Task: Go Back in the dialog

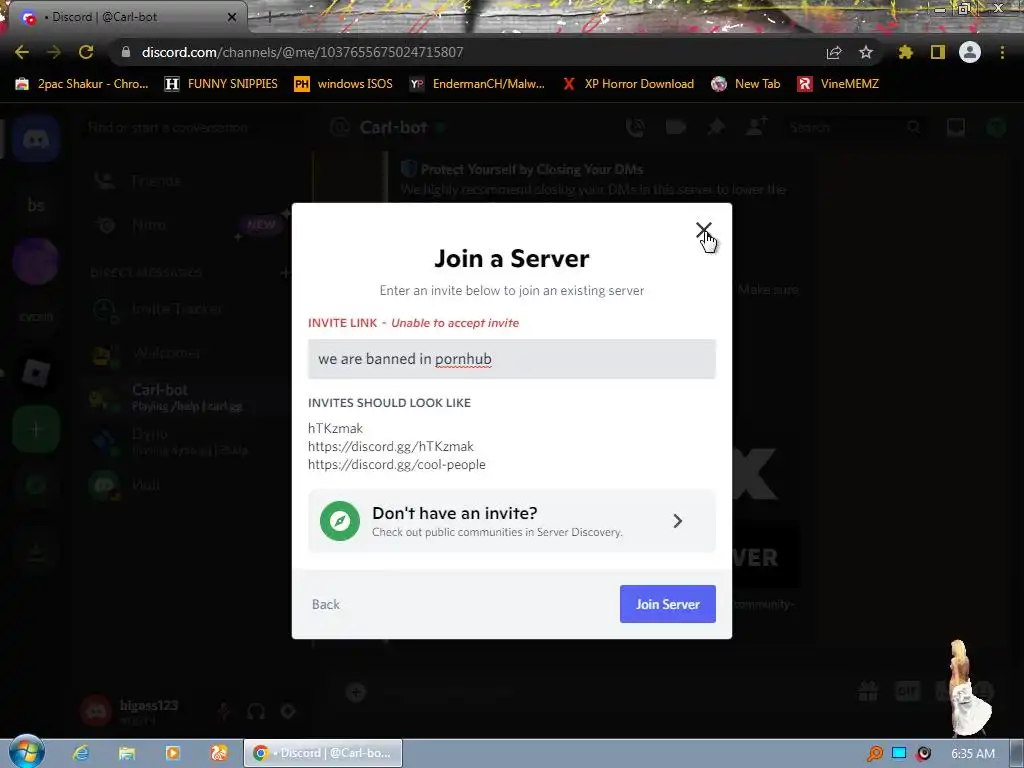Action: (326, 605)
